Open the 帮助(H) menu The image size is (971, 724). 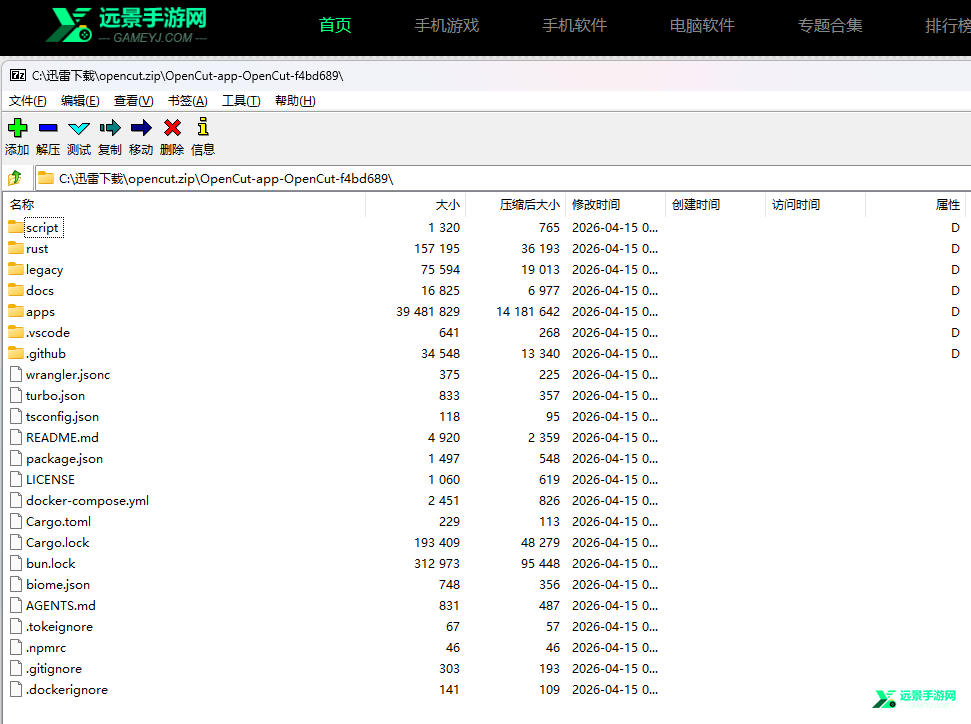[x=295, y=101]
